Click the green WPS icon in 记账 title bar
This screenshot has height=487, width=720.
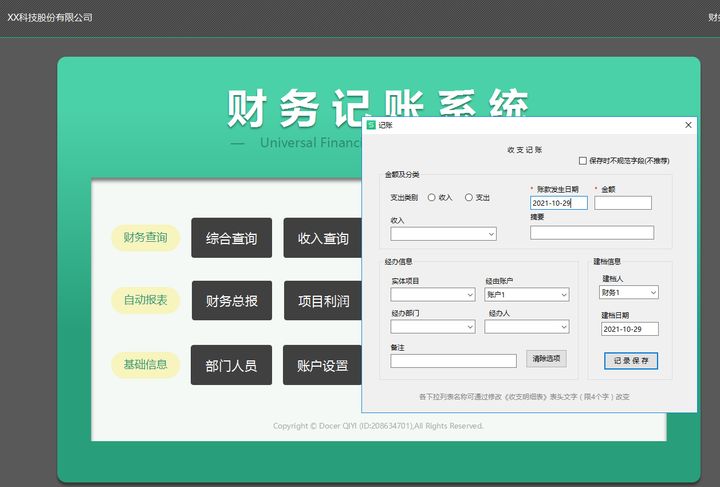click(371, 125)
